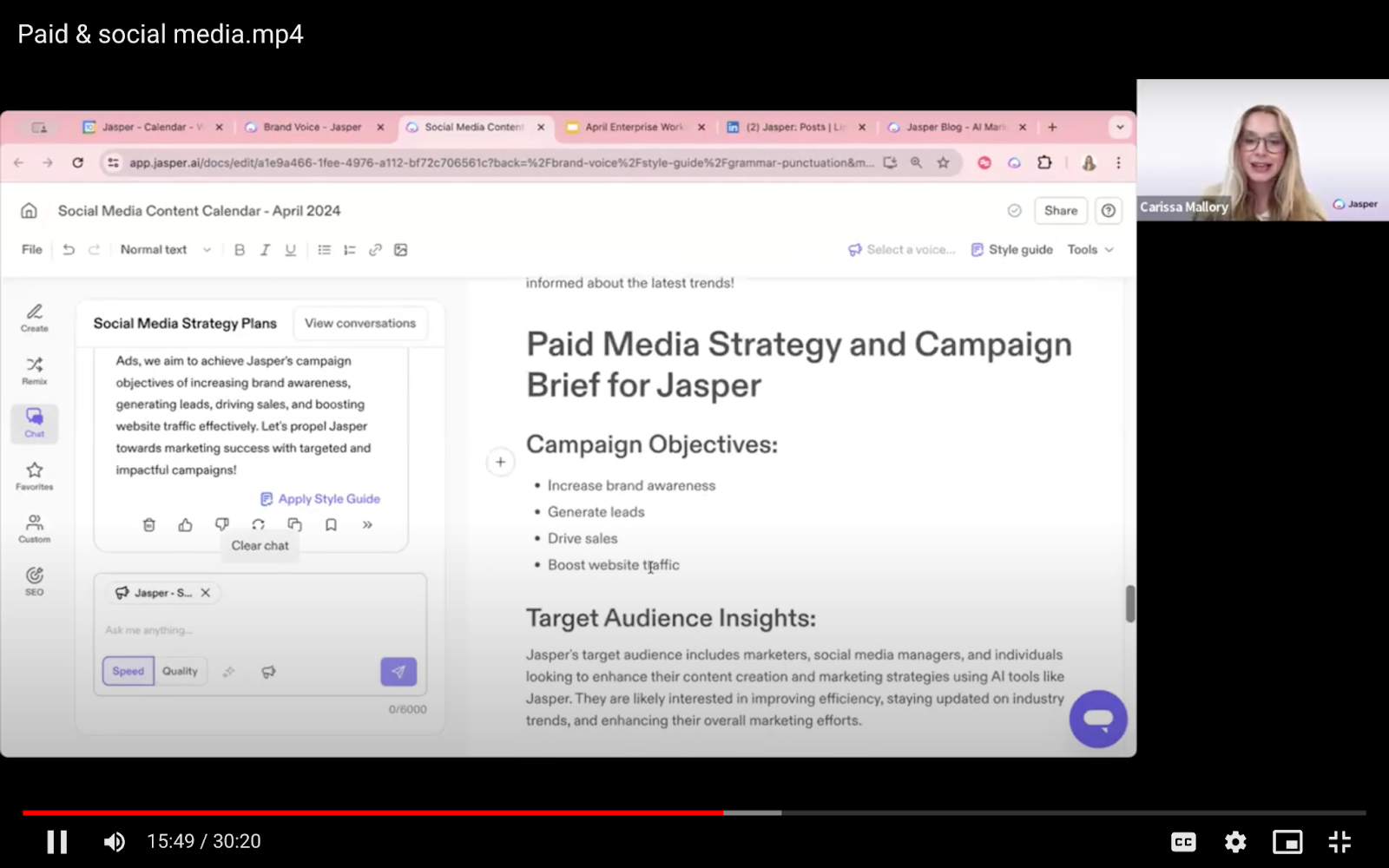Toggle closed captions
The image size is (1389, 868).
click(x=1183, y=841)
